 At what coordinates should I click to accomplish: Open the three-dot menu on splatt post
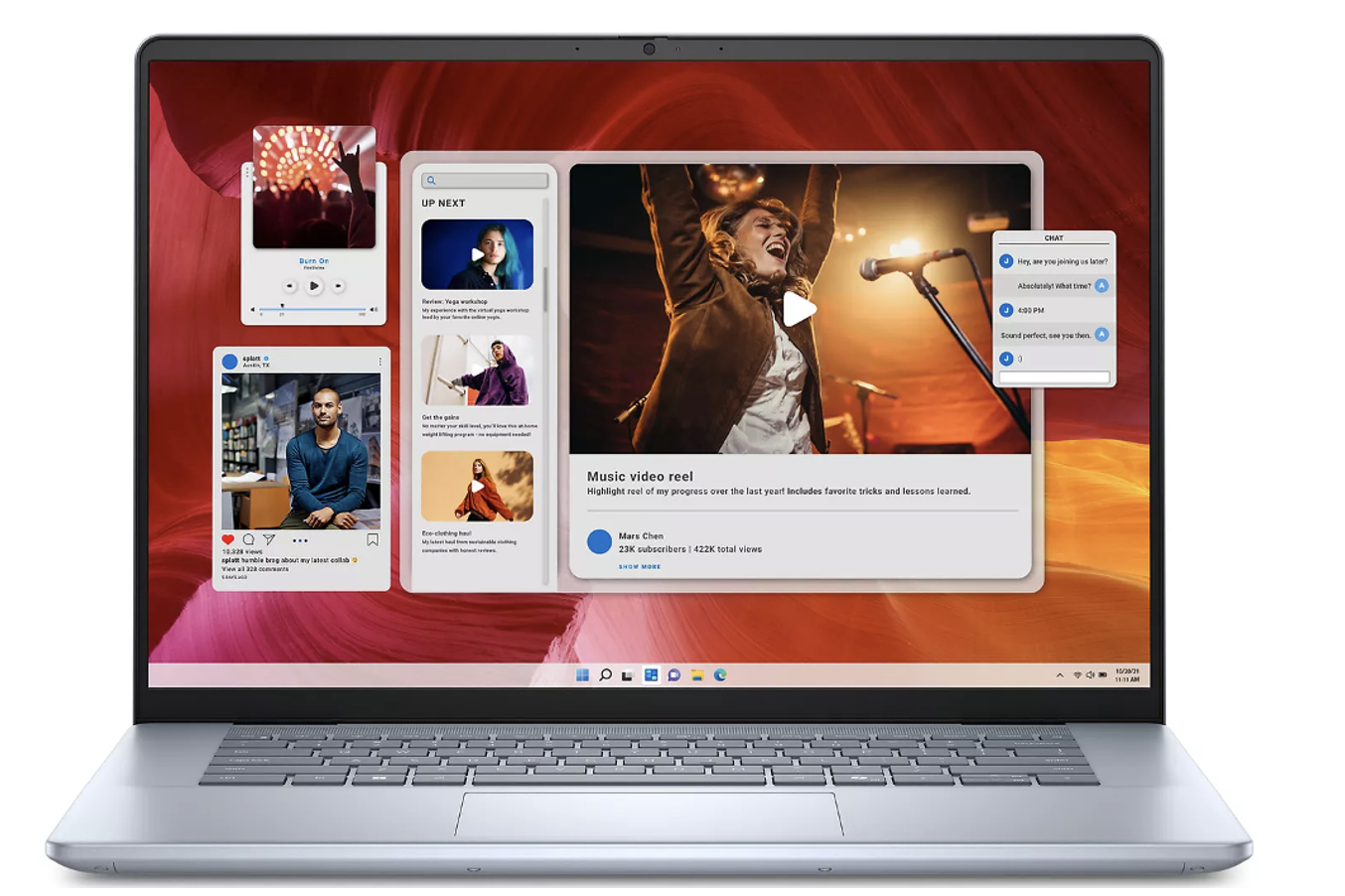pyautogui.click(x=379, y=362)
